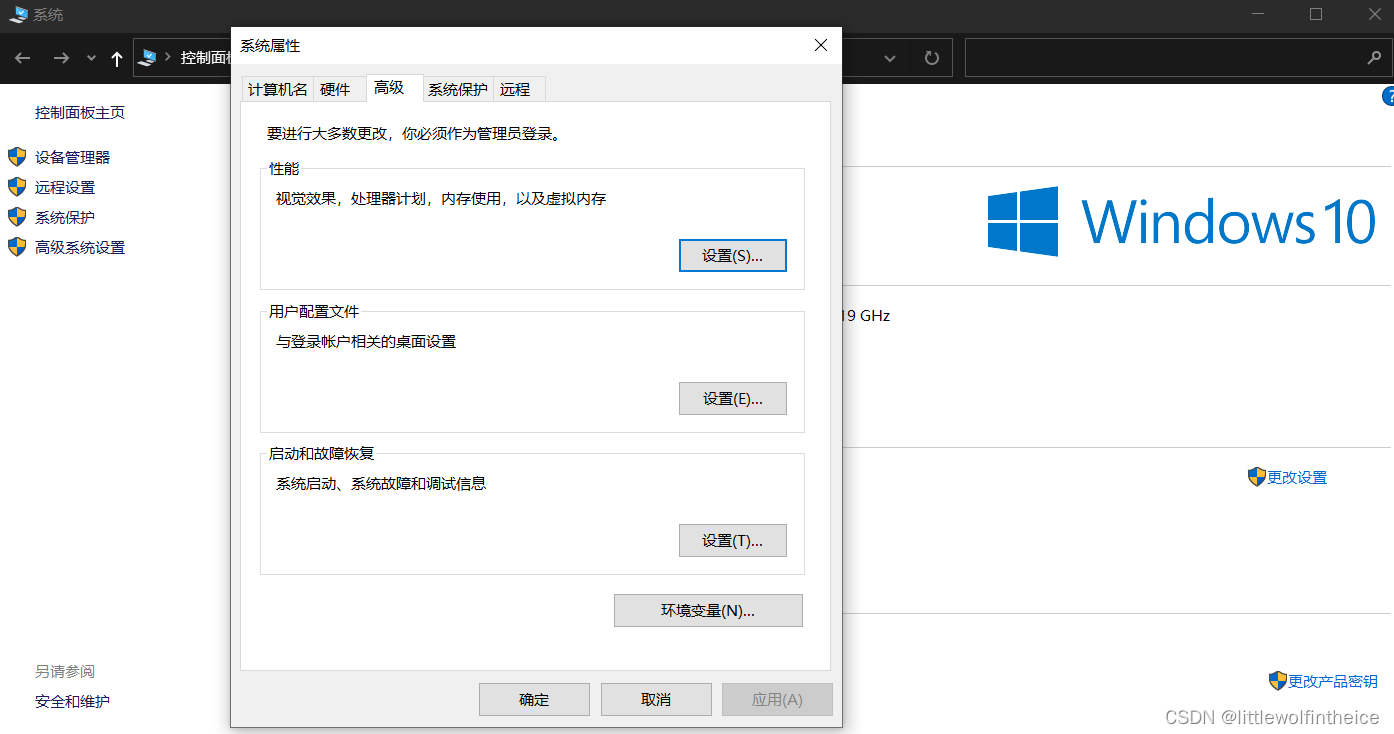Open 控制面板主页 link
Image resolution: width=1394 pixels, height=734 pixels.
pyautogui.click(x=80, y=113)
